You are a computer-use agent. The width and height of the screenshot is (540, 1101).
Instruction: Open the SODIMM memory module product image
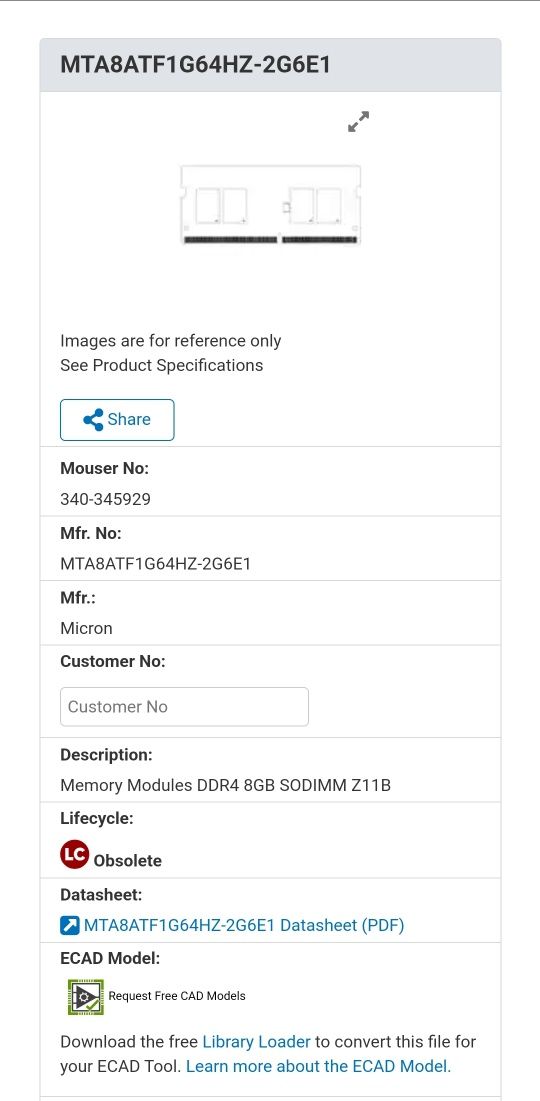pyautogui.click(x=270, y=205)
